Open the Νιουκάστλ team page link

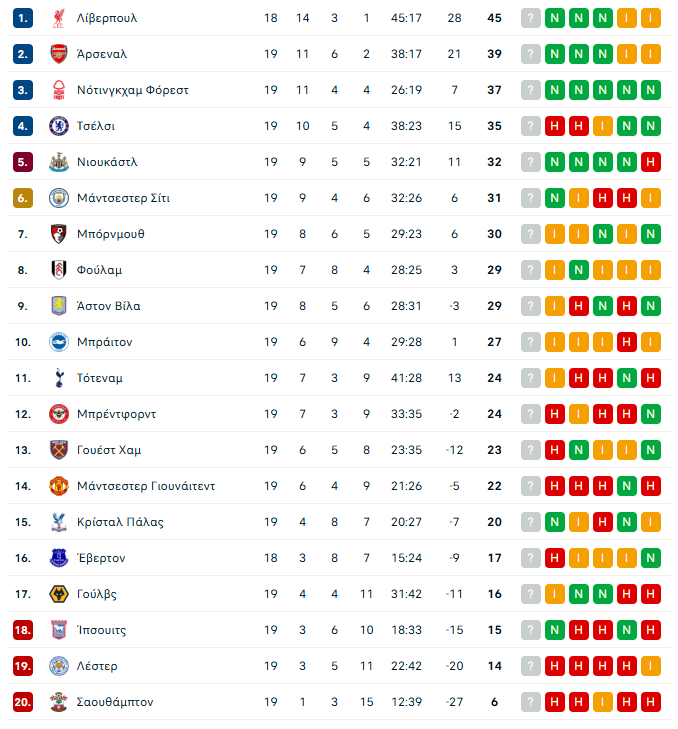point(107,162)
